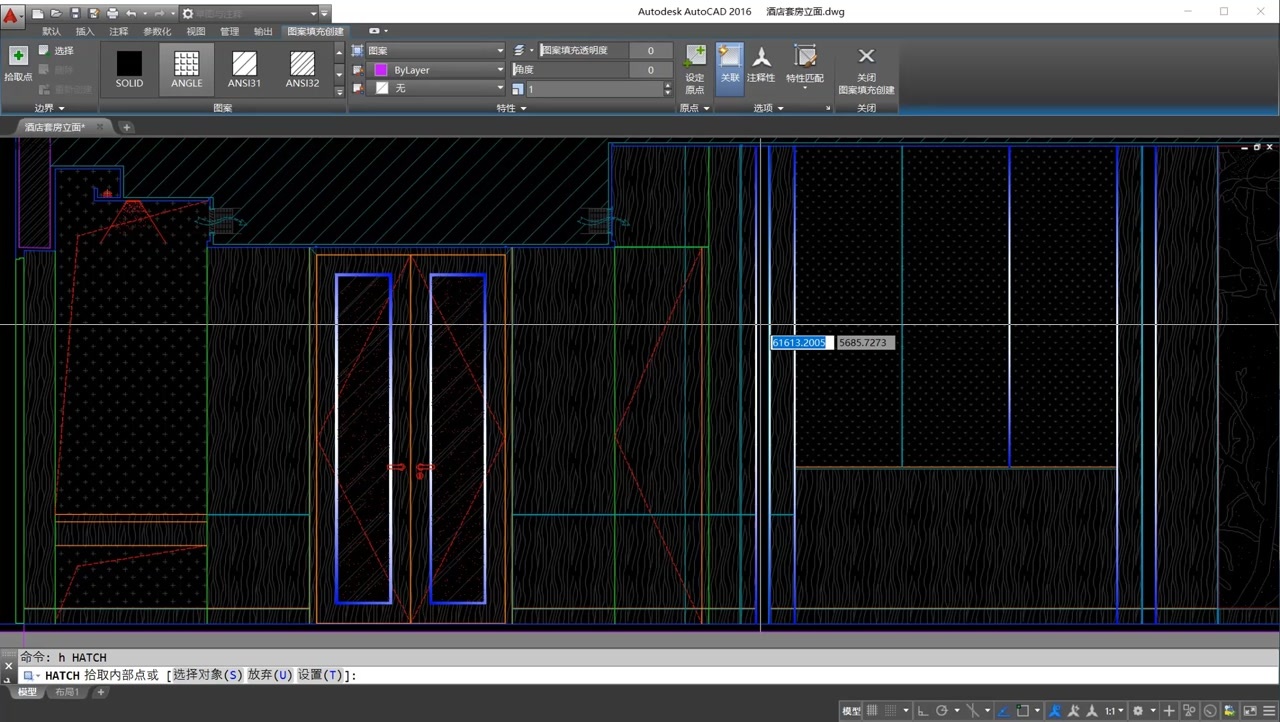1280x722 pixels.
Task: Click the workspace switching gear icon
Action: coord(1137,711)
